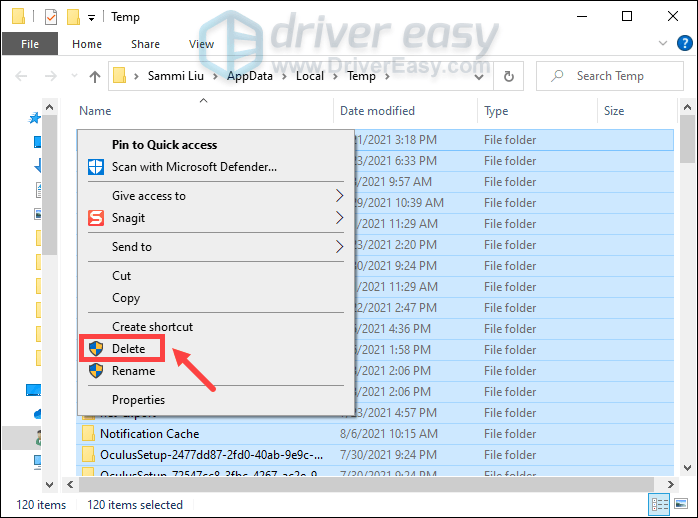
Task: Click the Search Temp field
Action: [x=609, y=76]
